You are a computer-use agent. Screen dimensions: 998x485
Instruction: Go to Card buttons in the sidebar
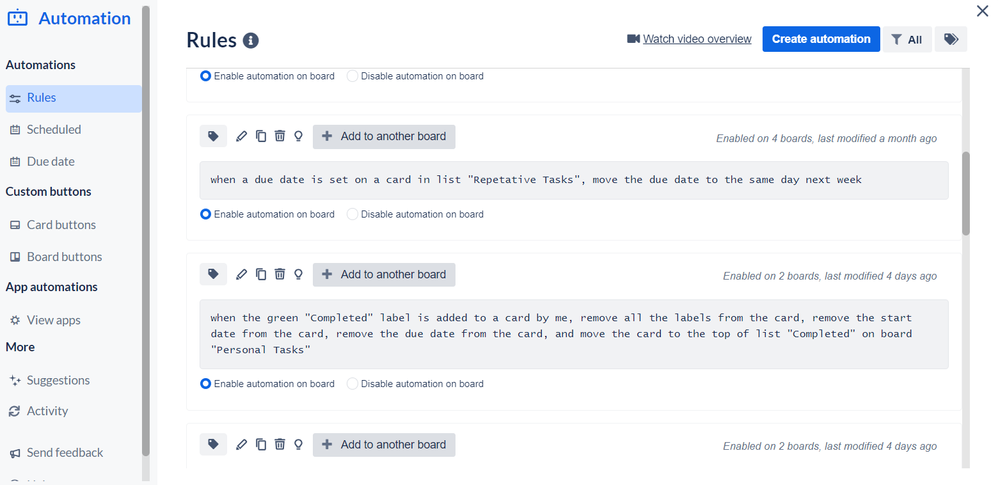point(61,225)
